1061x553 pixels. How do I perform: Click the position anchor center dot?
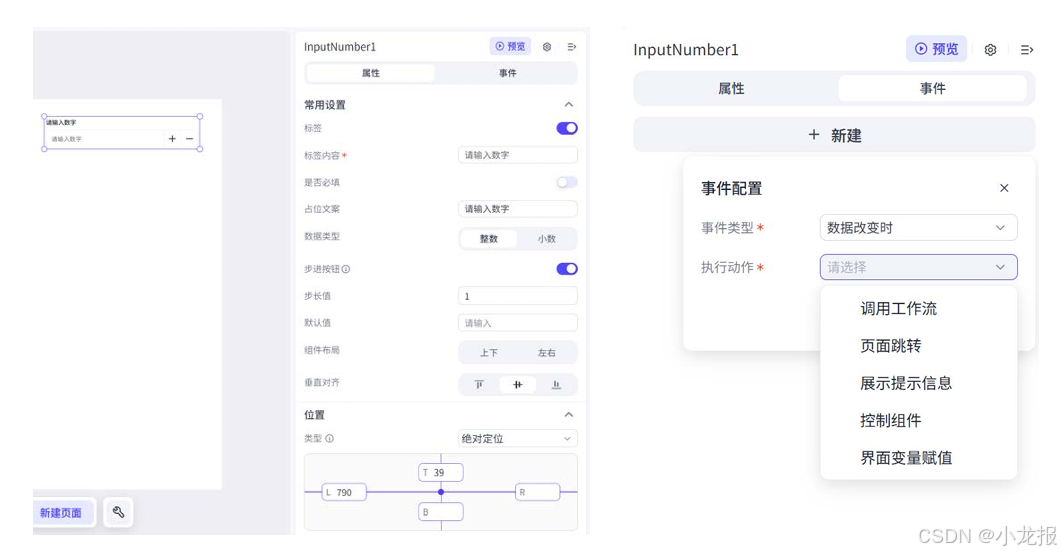(x=441, y=492)
